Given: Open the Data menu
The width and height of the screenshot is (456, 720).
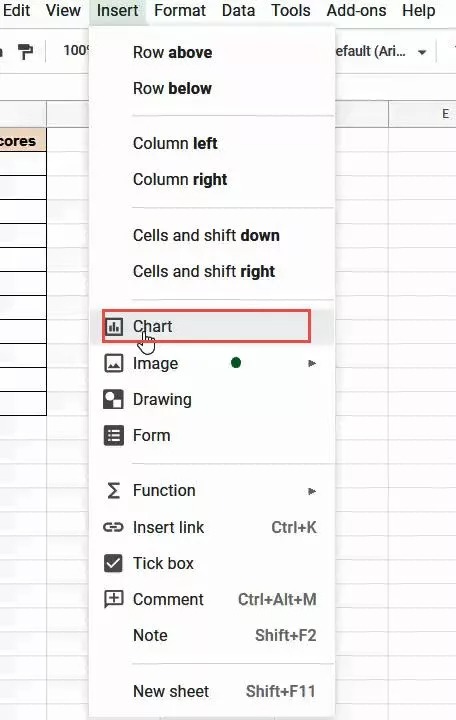Looking at the screenshot, I should pyautogui.click(x=238, y=10).
